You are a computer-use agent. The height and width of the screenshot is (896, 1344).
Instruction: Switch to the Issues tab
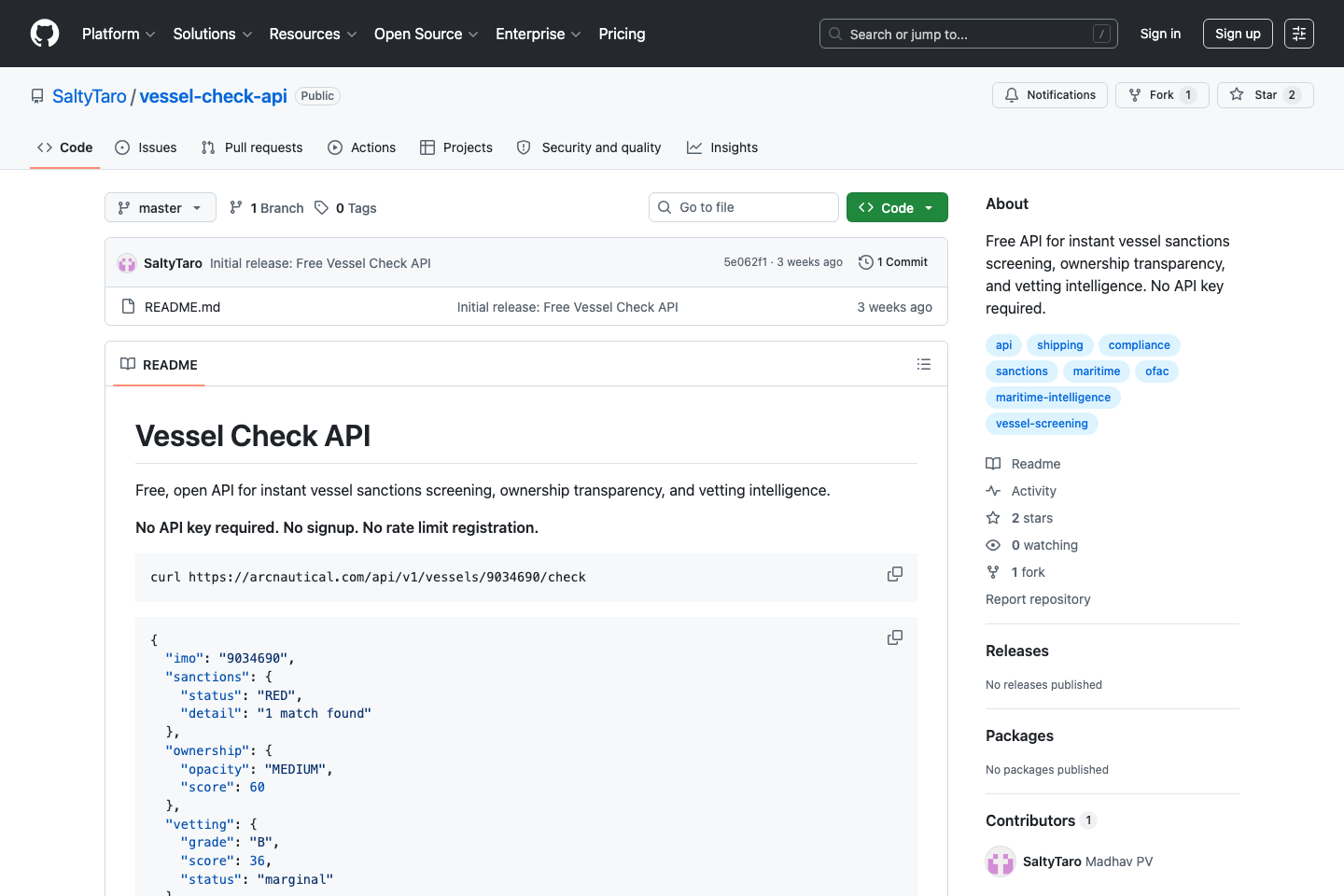[146, 147]
